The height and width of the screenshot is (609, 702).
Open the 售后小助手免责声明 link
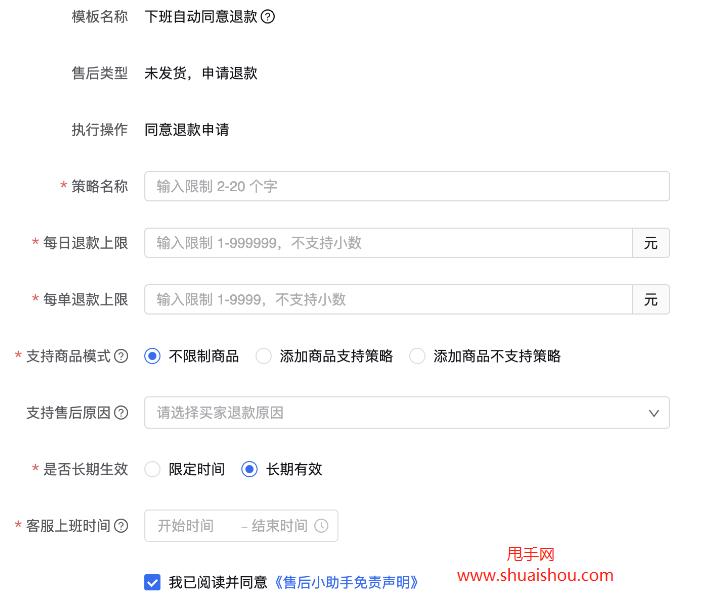tap(346, 582)
